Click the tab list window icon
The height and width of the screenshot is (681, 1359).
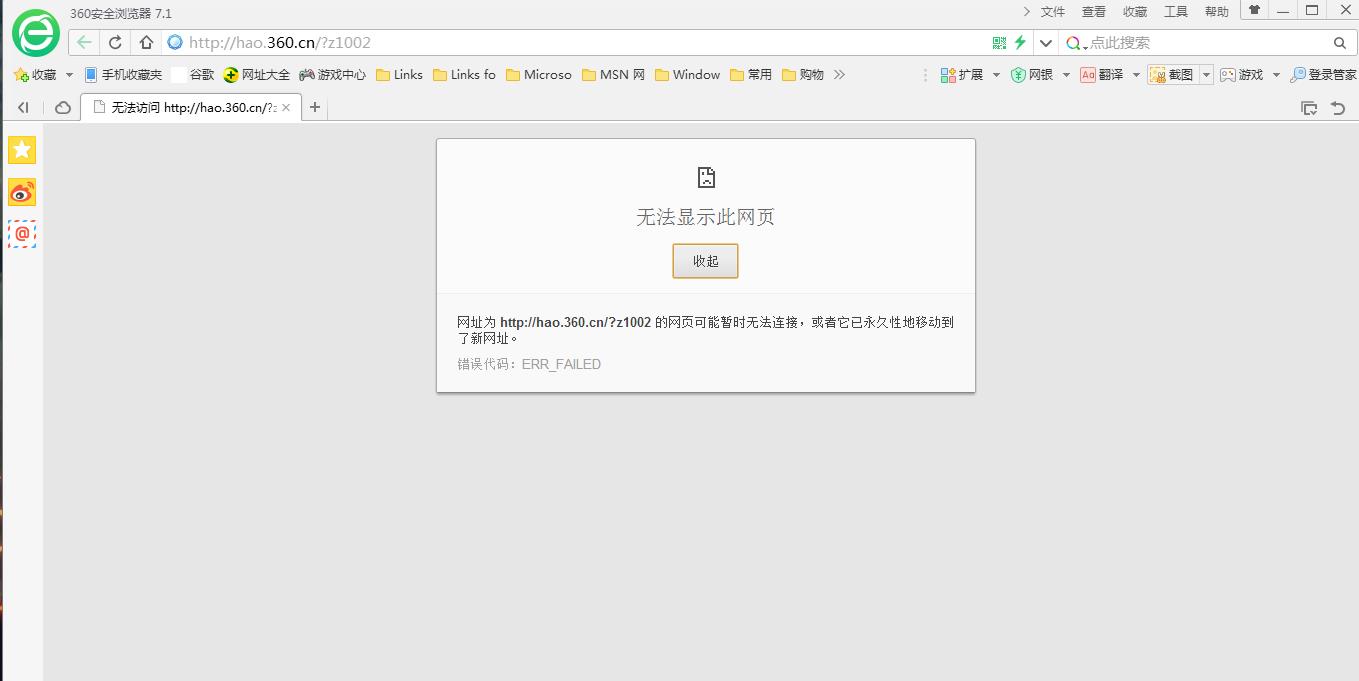[x=1309, y=108]
